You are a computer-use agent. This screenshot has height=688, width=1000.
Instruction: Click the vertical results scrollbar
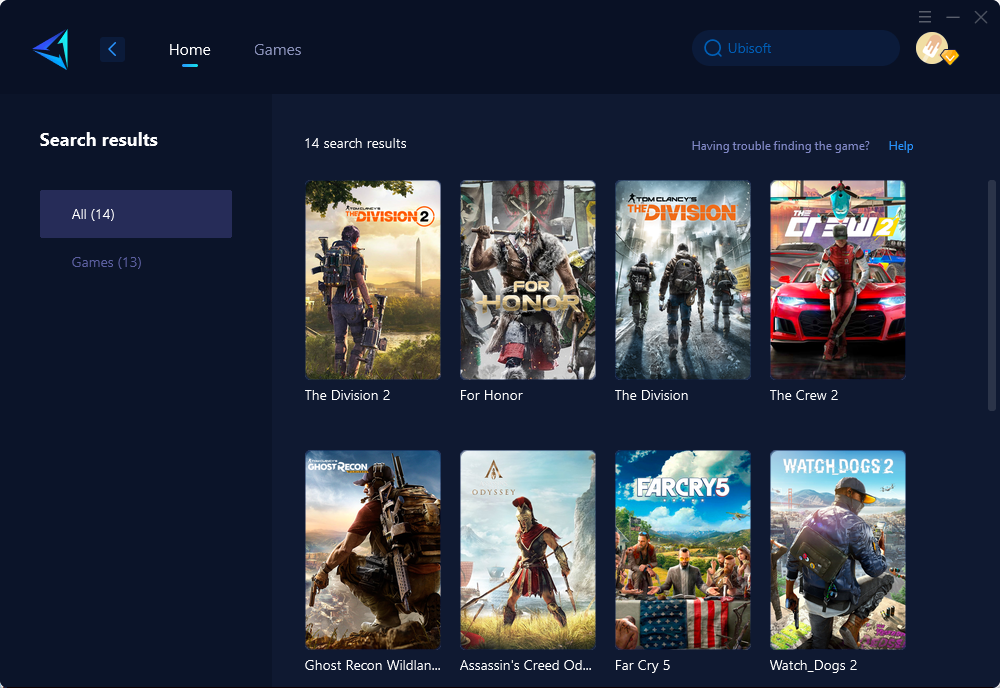point(991,300)
